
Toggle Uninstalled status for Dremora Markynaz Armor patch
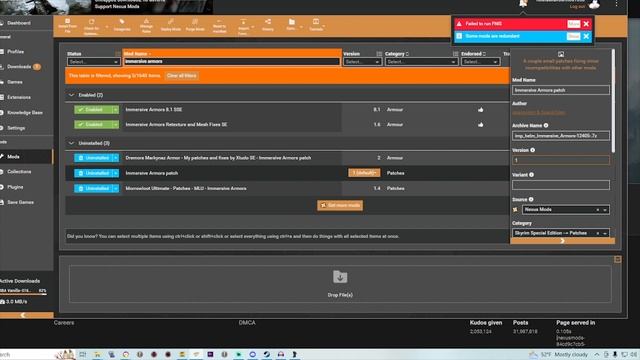[93, 158]
